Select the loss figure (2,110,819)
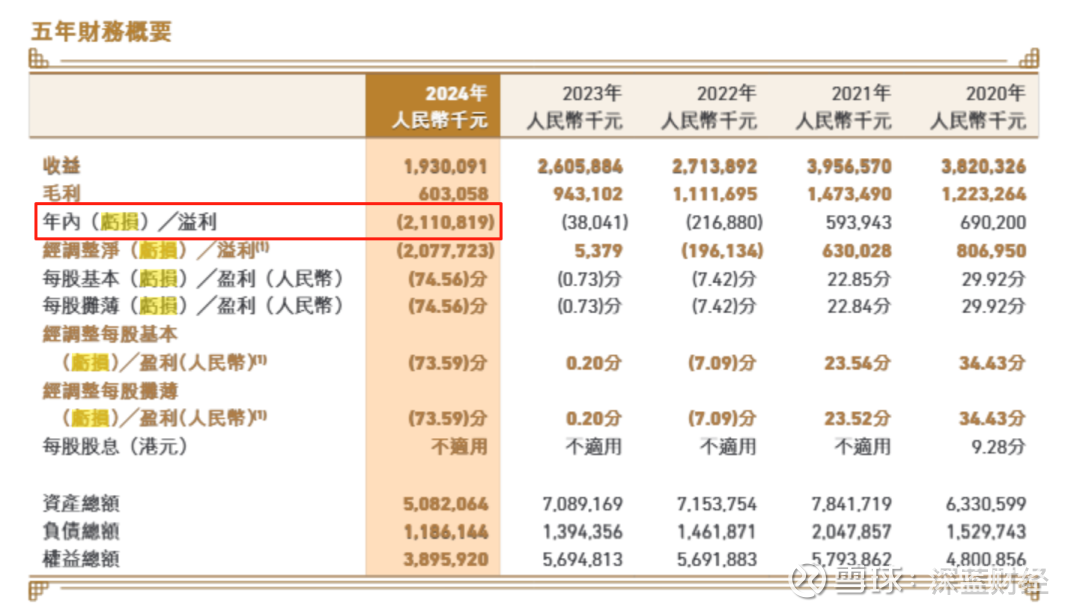The image size is (1080, 614). [446, 222]
